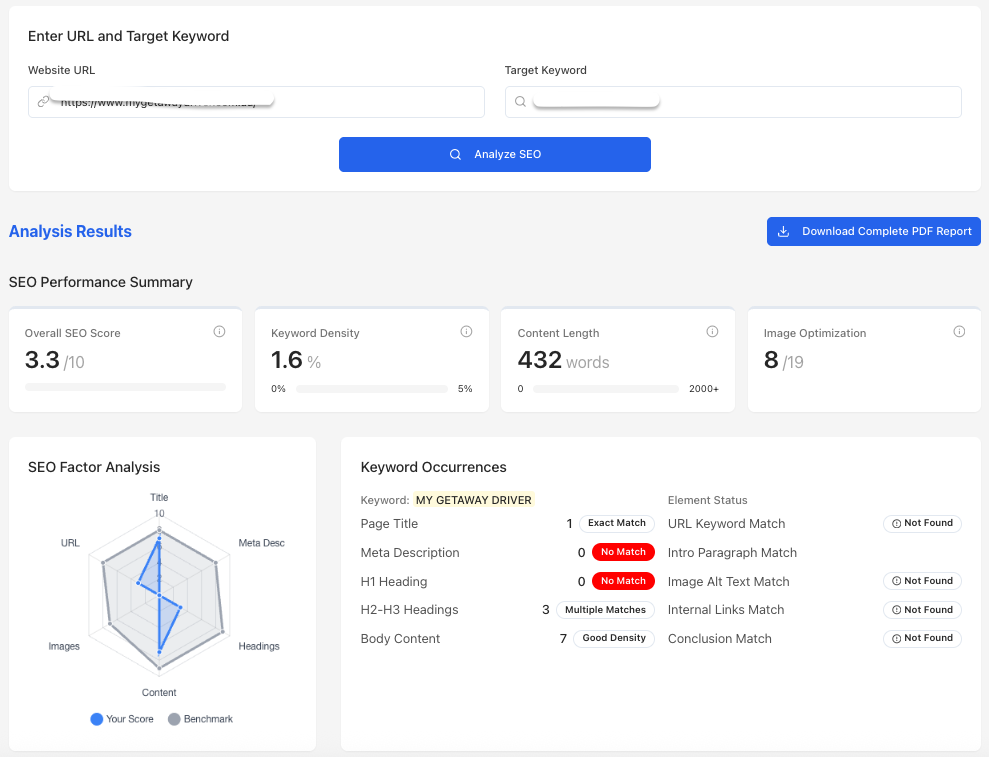
Task: Click the search icon in Target Keyword field
Action: pos(520,102)
